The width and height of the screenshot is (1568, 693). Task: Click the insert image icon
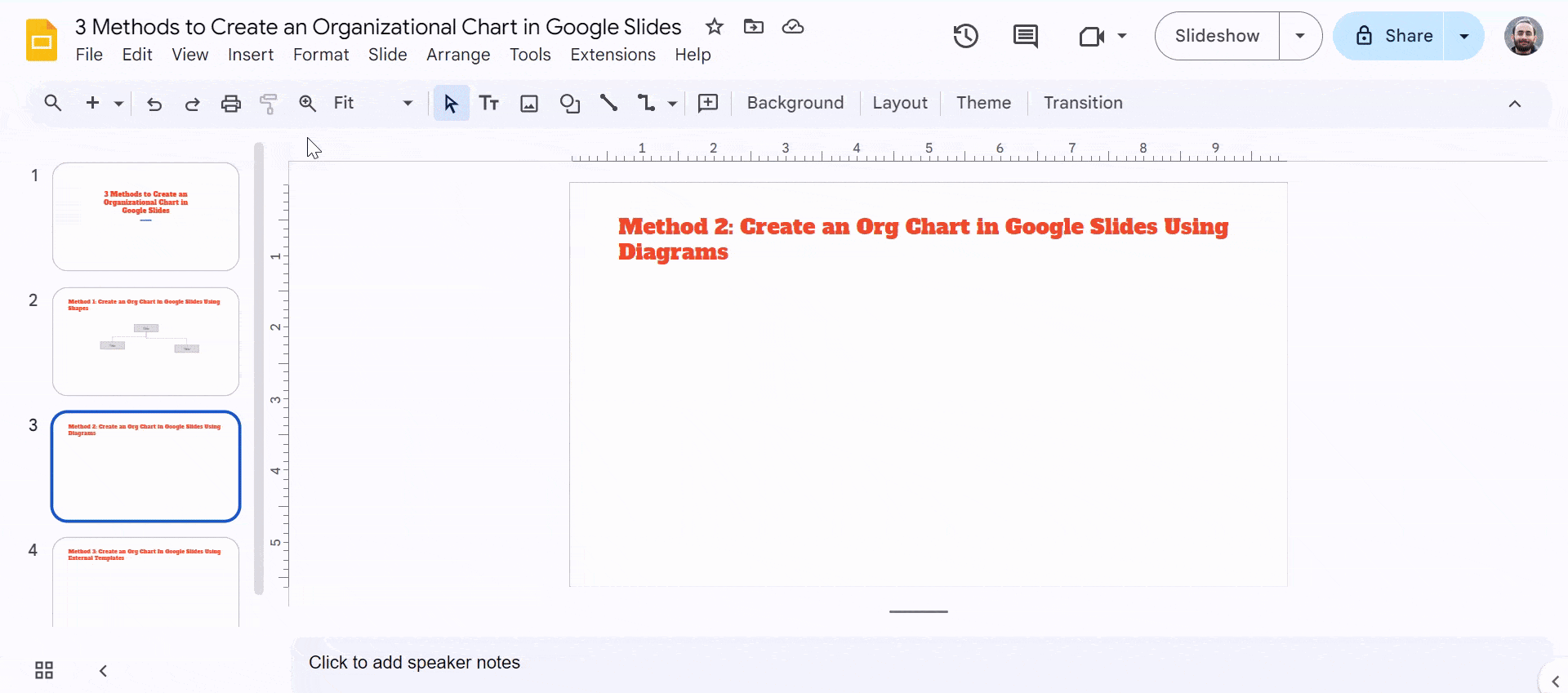529,104
